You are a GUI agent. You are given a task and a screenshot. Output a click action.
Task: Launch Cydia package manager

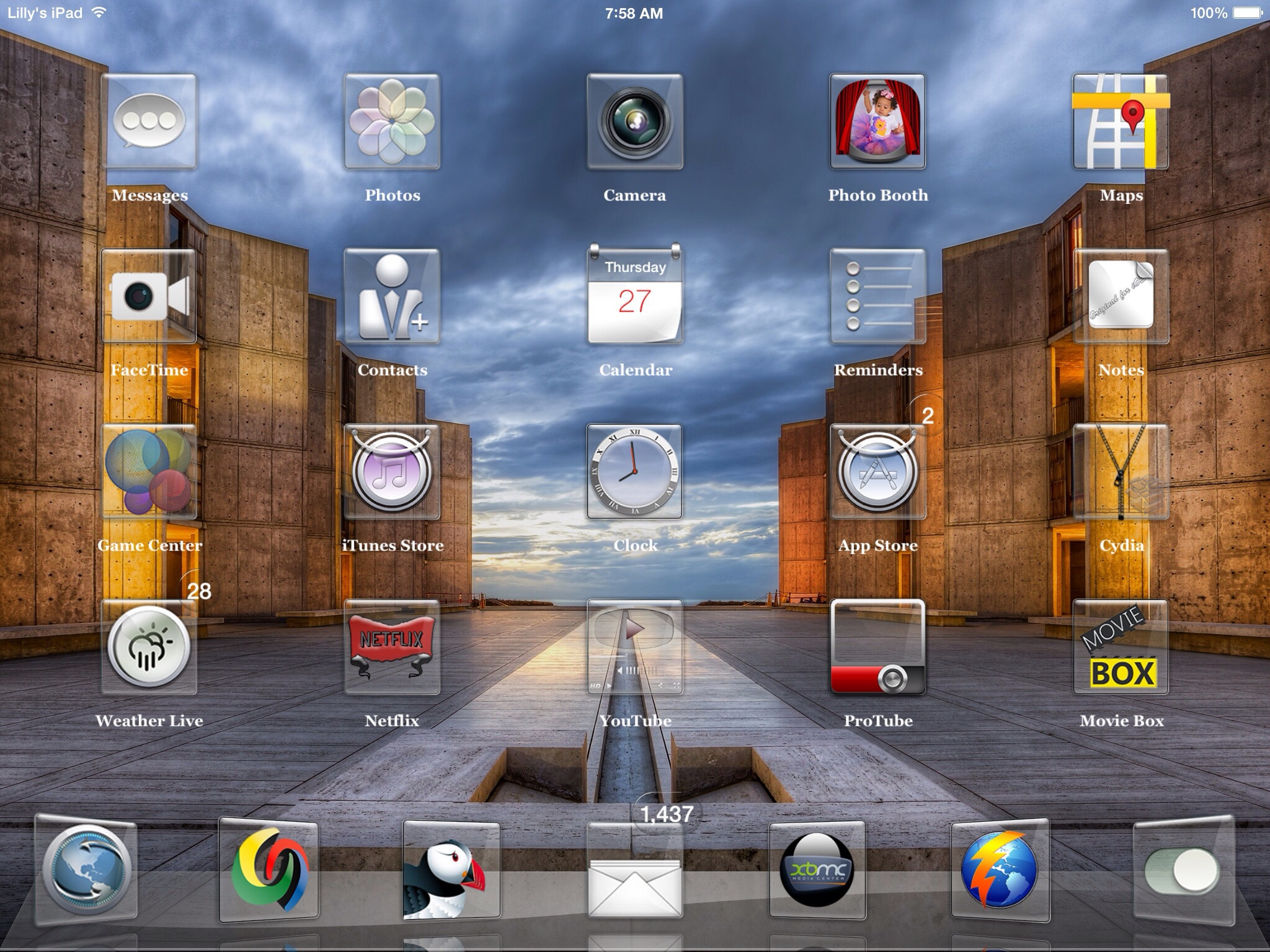[1121, 472]
